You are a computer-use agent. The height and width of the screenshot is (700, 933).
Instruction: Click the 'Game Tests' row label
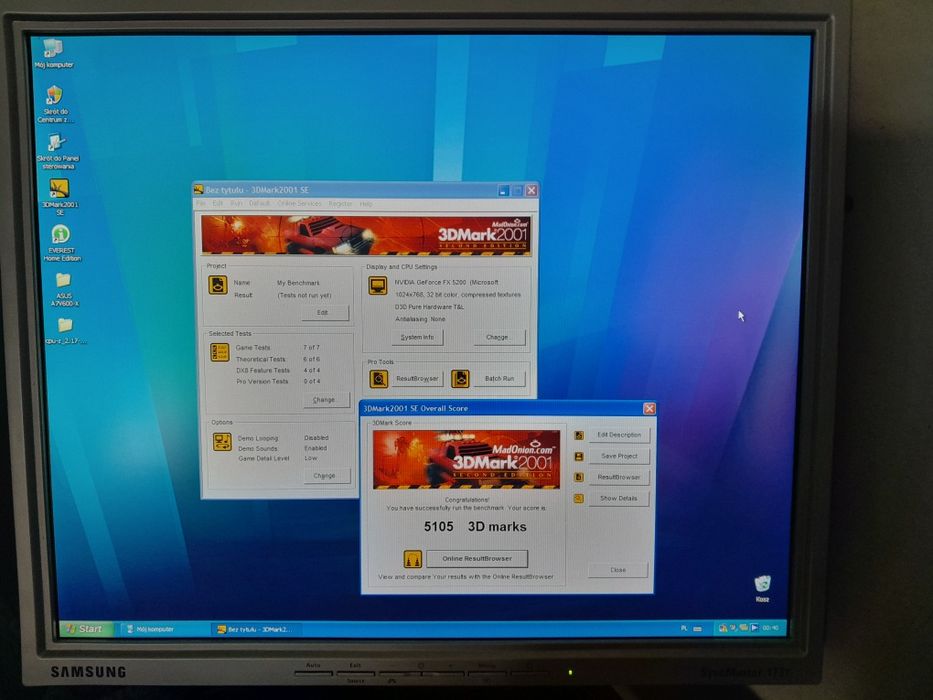(253, 348)
